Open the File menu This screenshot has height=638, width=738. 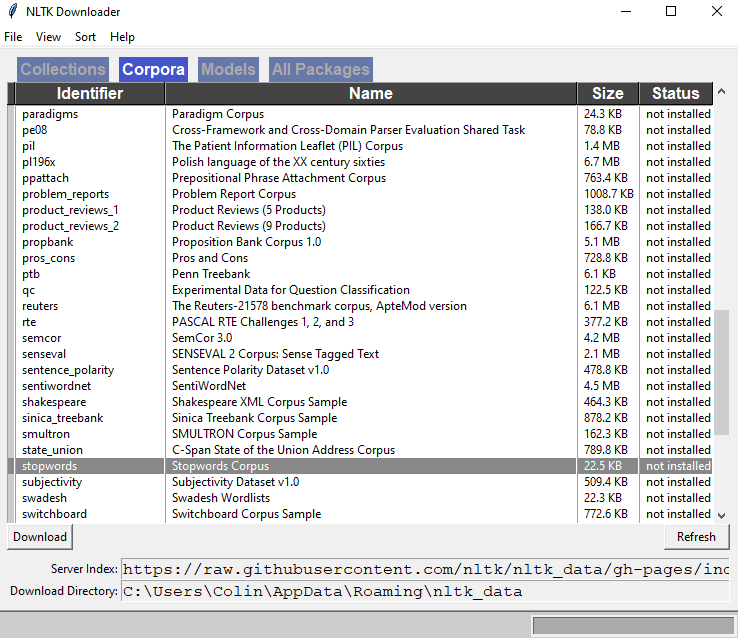pyautogui.click(x=13, y=37)
